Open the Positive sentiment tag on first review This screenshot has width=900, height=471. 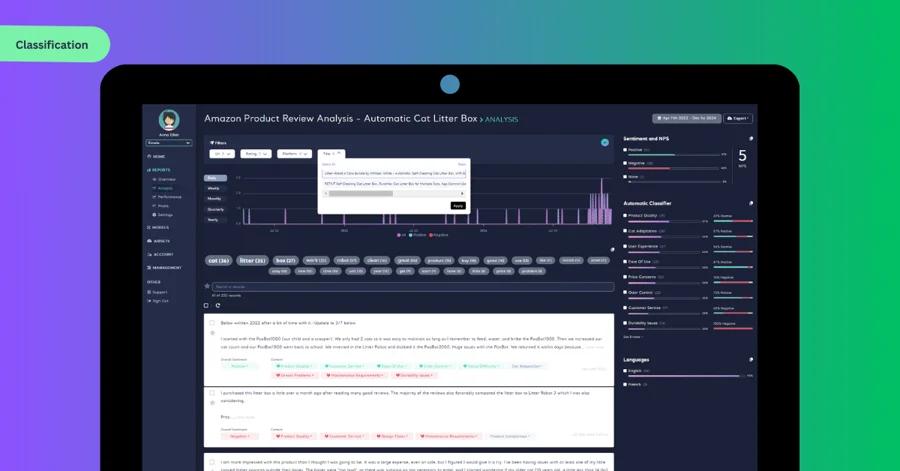tap(239, 366)
